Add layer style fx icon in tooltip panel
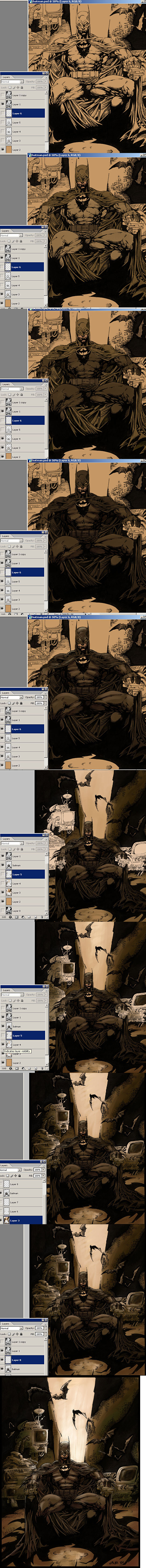The height and width of the screenshot is (1568, 146). tap(10, 1068)
